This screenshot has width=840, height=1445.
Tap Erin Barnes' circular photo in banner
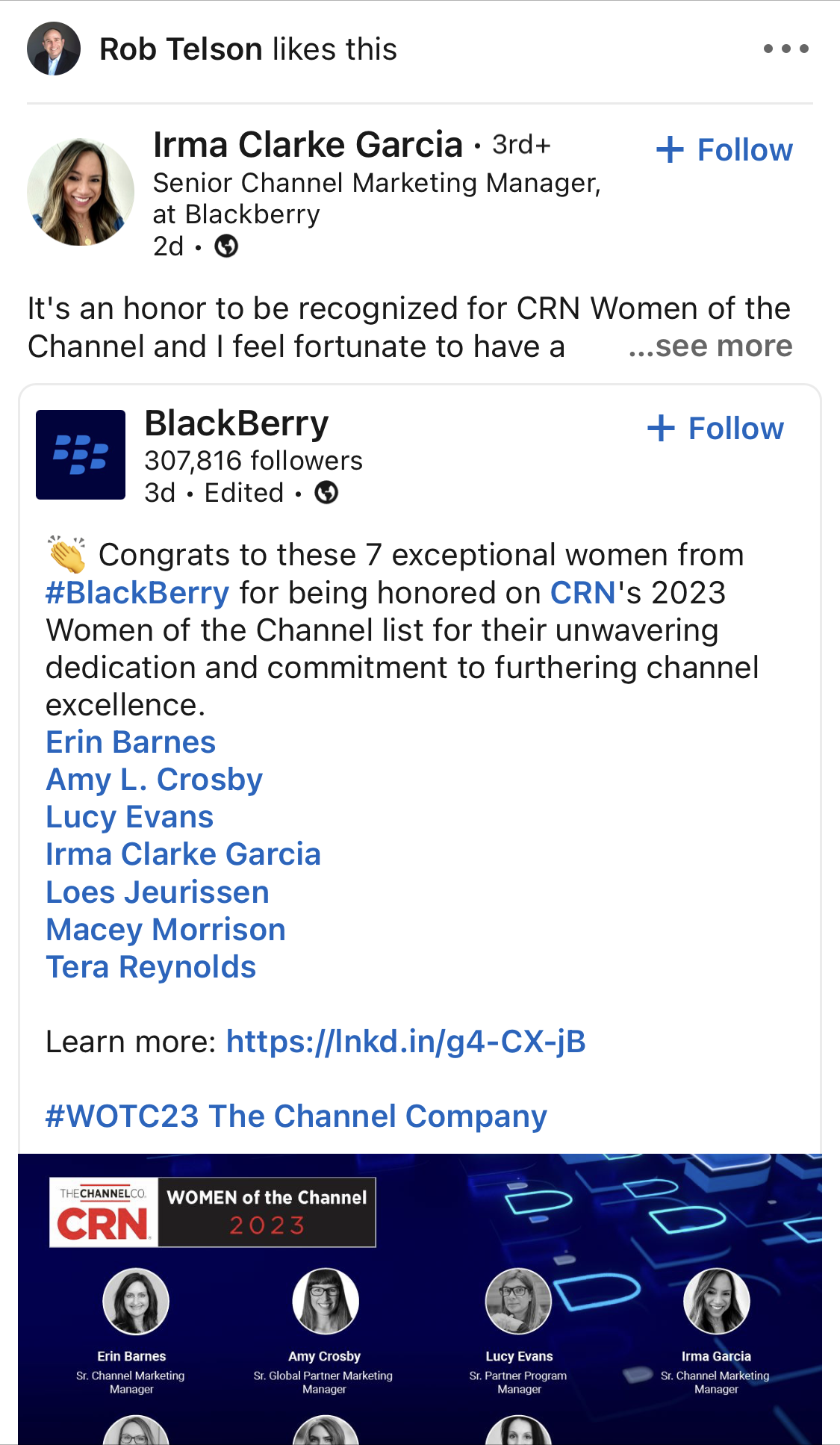coord(135,1301)
